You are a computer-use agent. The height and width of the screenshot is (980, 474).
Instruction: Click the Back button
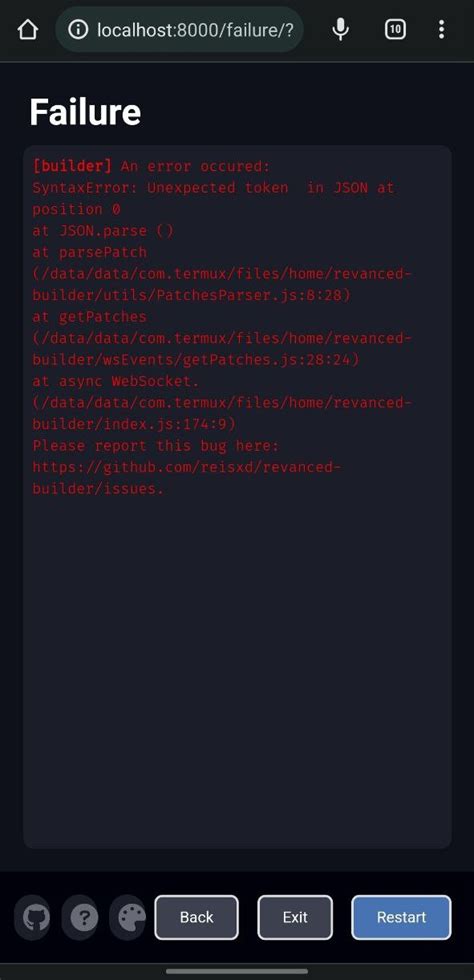tap(196, 918)
